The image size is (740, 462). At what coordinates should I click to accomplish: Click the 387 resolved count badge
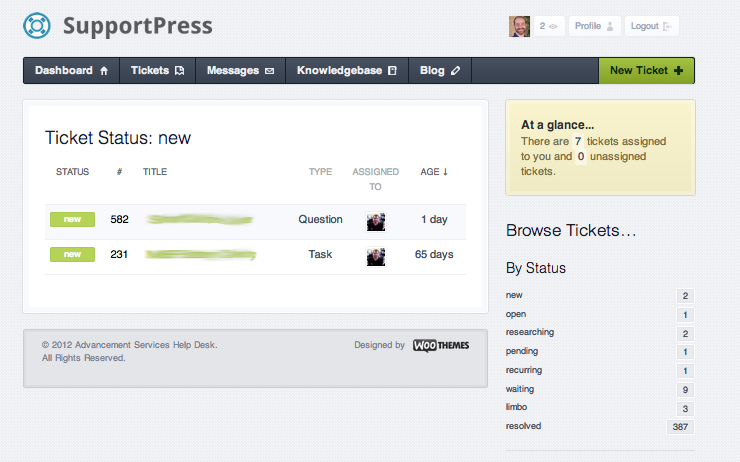coord(680,427)
